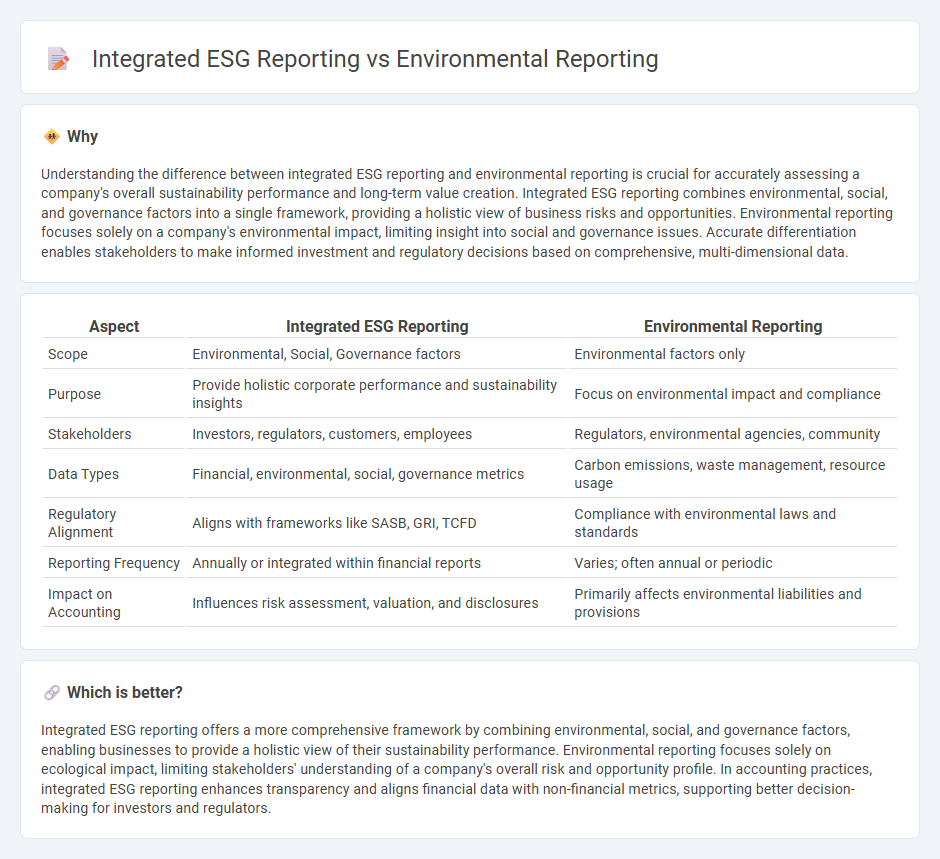Click the Aspect column header

pyautogui.click(x=114, y=326)
